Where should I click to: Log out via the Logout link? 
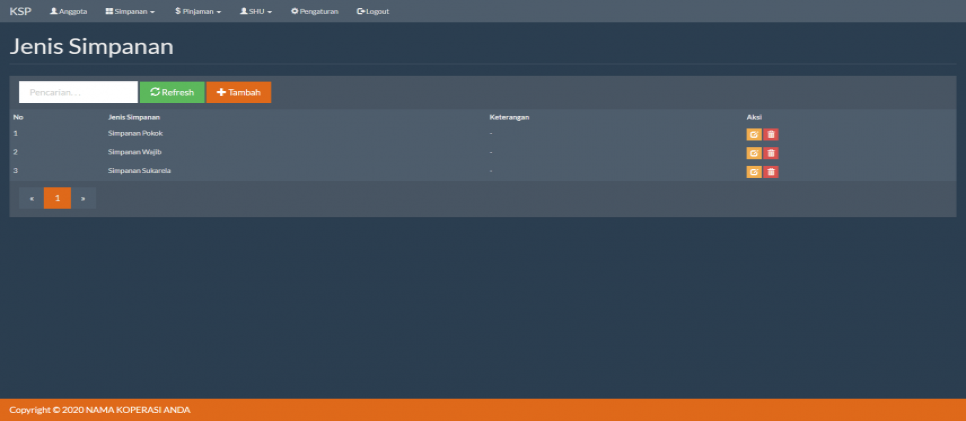point(373,11)
